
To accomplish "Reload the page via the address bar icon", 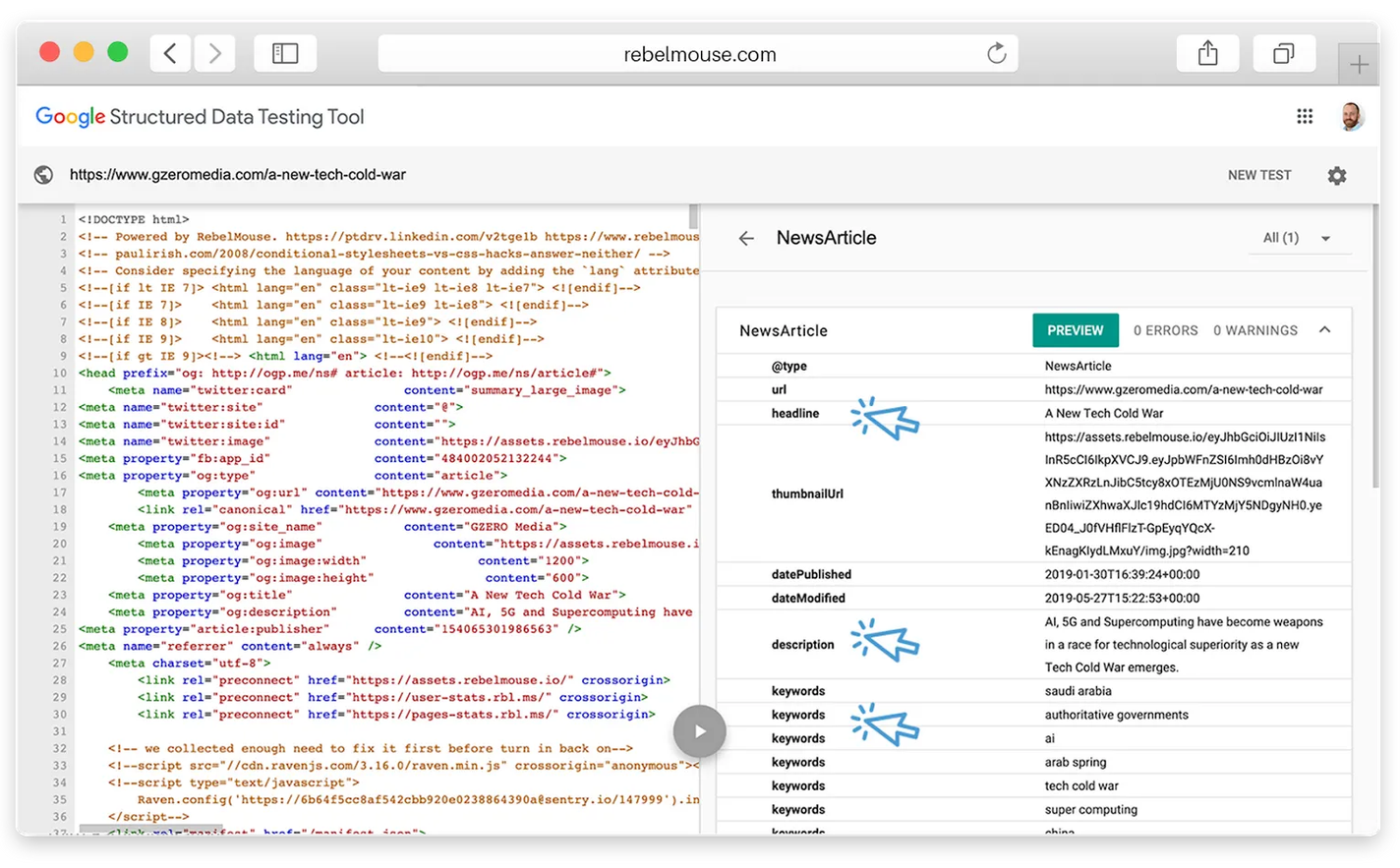I will coord(996,53).
